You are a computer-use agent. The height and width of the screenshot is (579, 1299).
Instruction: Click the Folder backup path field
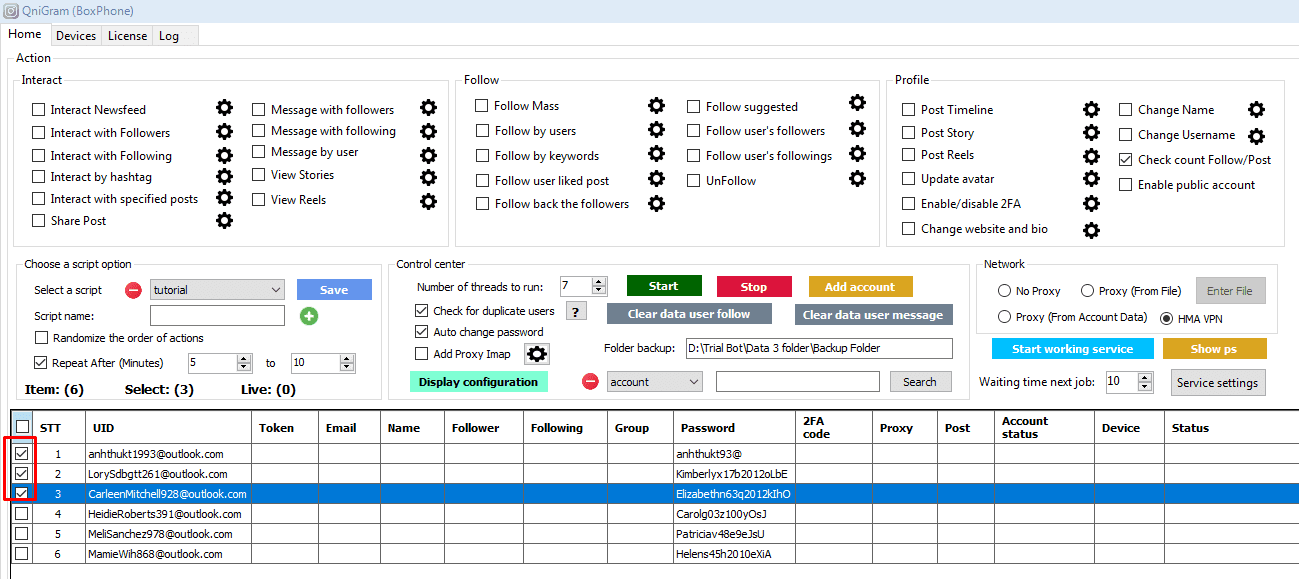(818, 348)
